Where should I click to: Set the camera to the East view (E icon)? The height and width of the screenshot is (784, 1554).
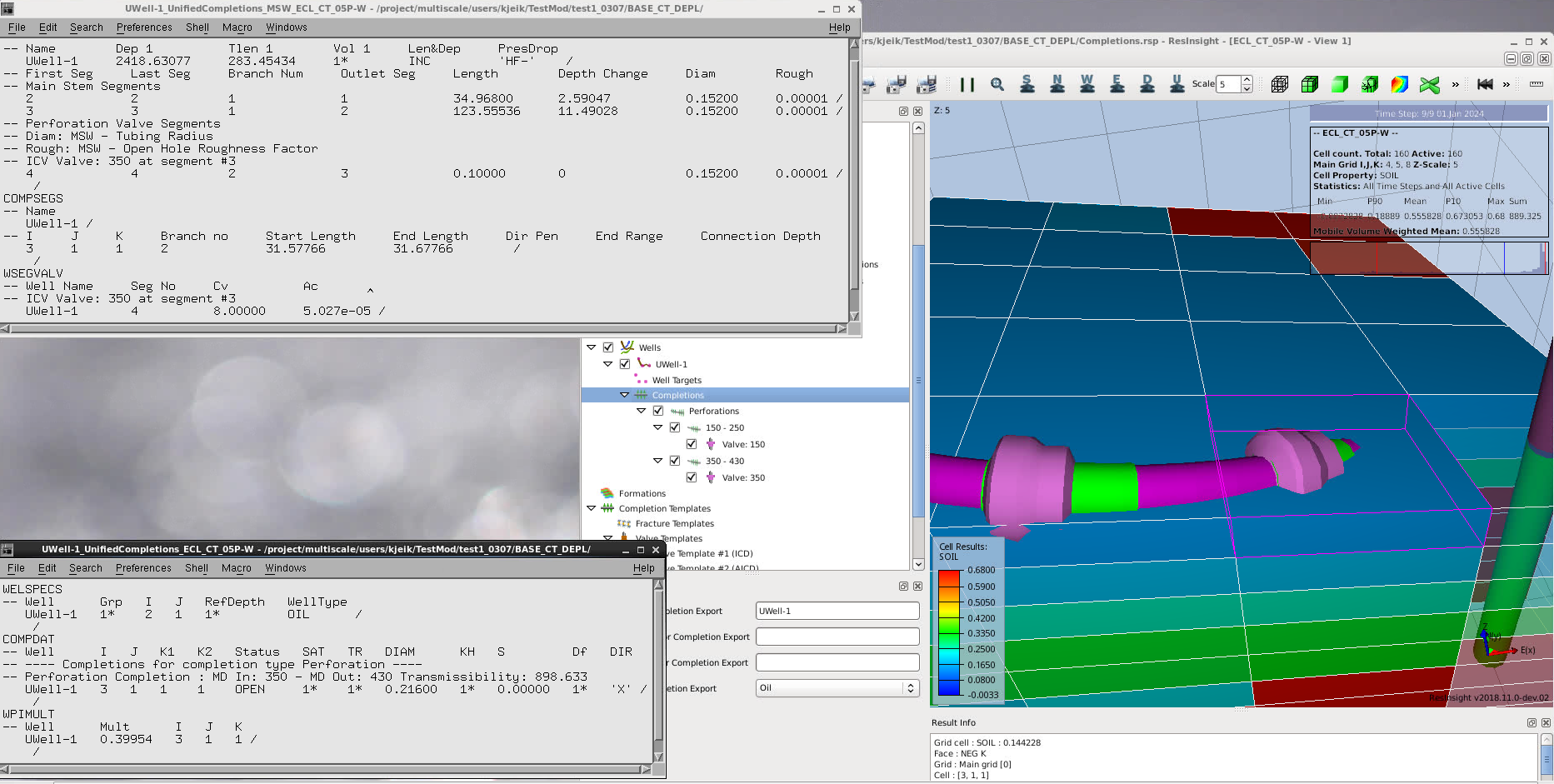click(1117, 83)
